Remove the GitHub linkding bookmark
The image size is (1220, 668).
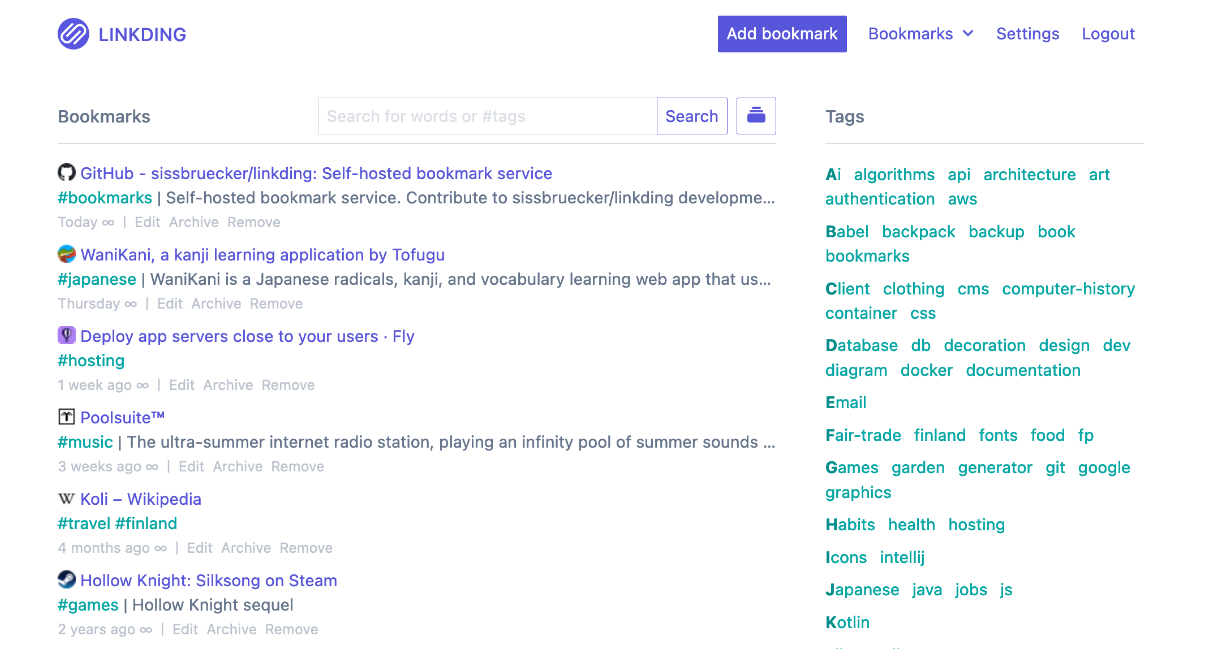254,222
